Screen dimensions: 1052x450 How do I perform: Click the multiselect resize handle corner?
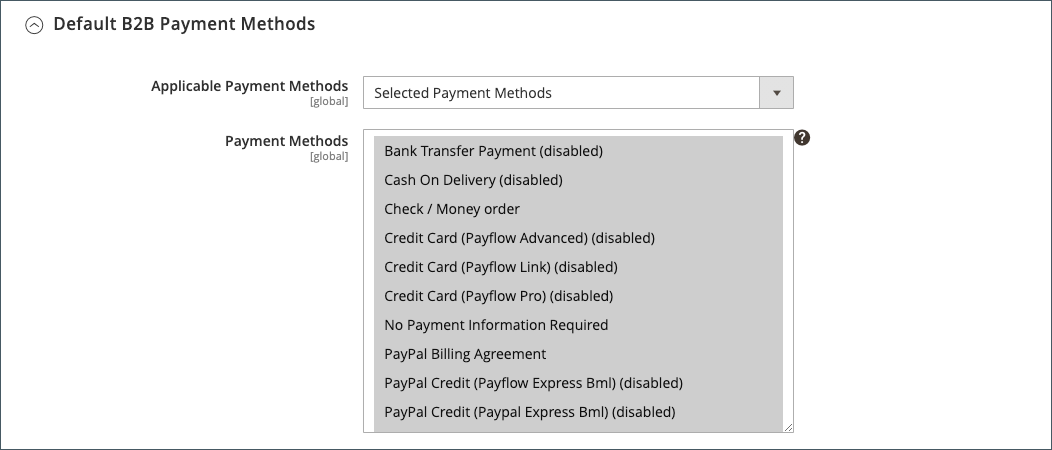click(788, 427)
